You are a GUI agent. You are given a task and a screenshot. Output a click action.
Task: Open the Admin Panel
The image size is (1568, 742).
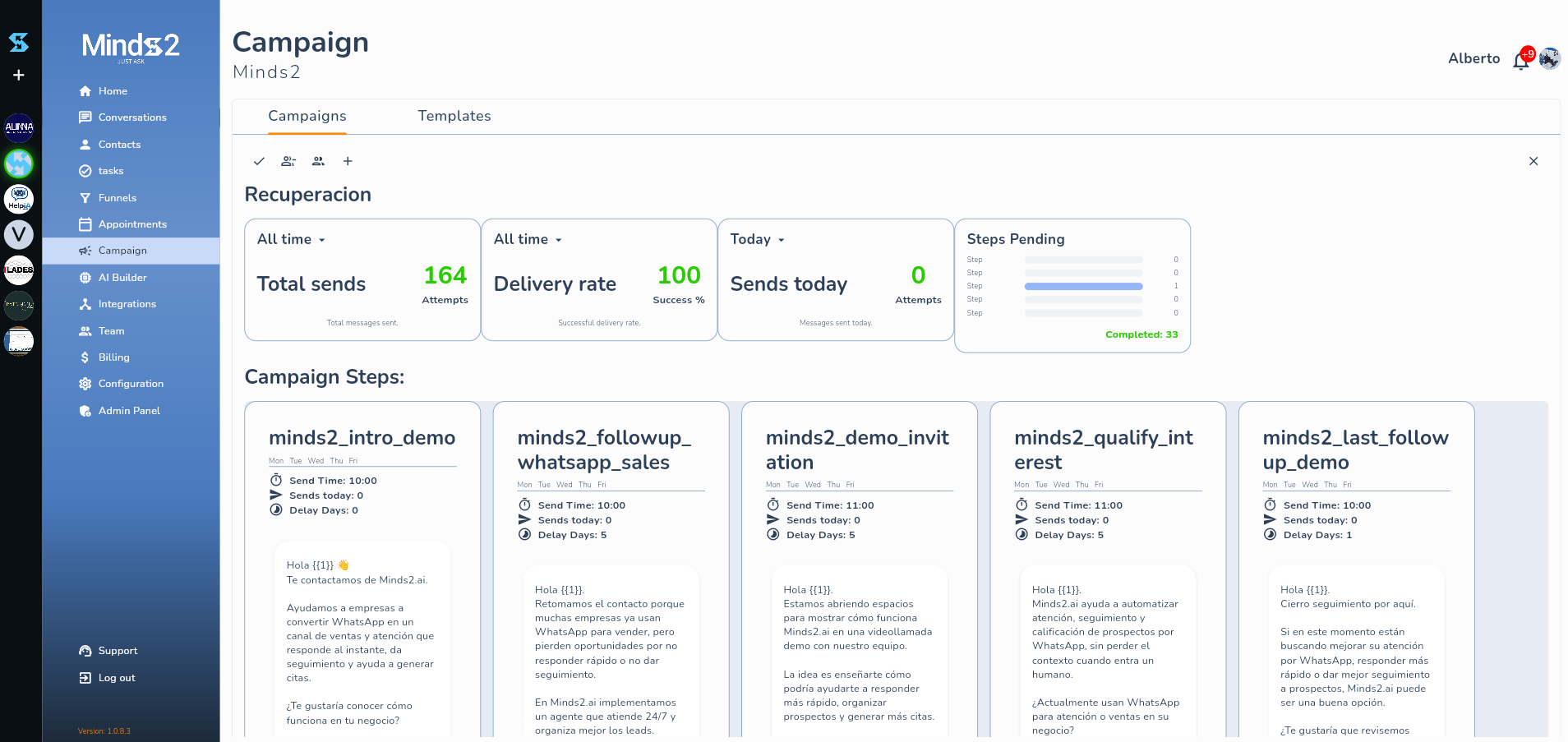131,411
